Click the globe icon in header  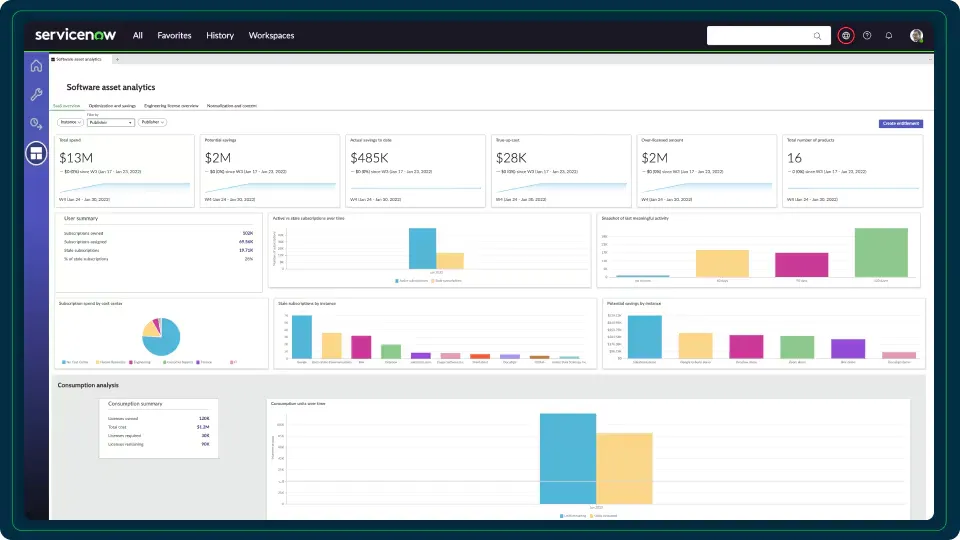(846, 36)
